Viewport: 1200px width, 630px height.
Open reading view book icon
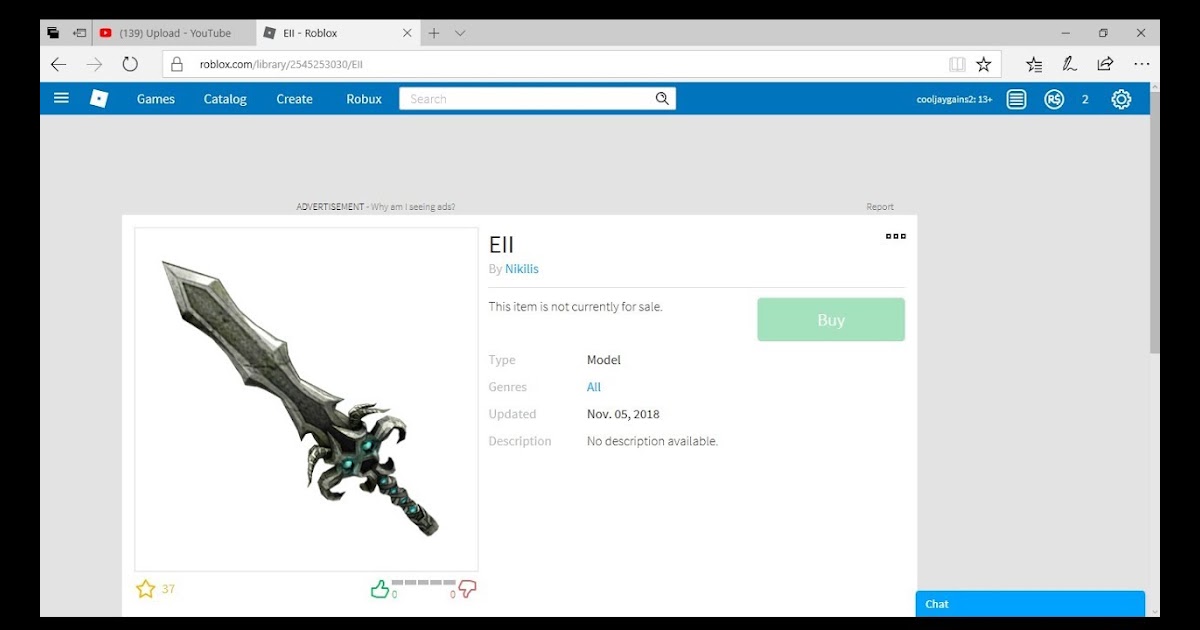click(957, 64)
